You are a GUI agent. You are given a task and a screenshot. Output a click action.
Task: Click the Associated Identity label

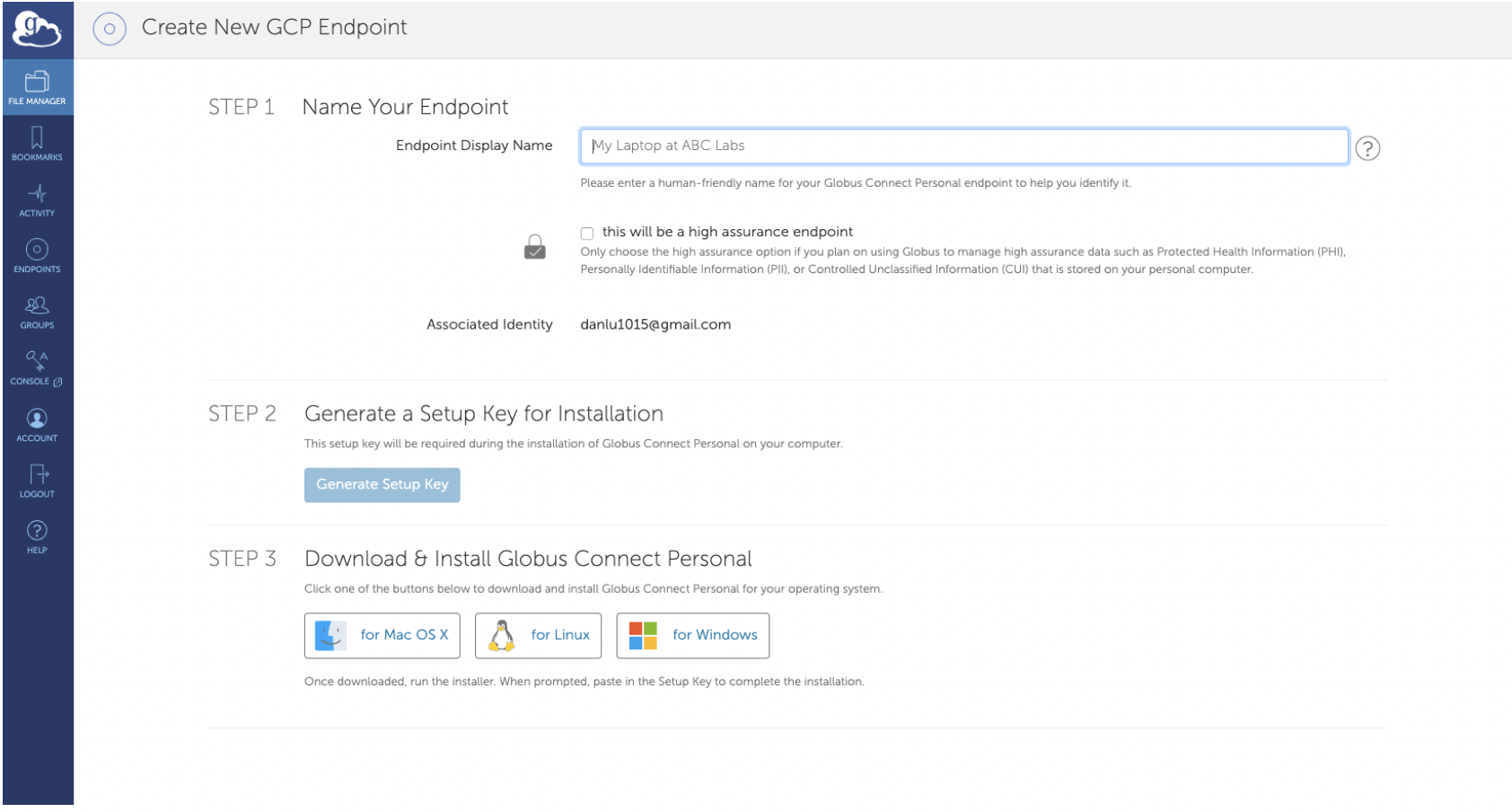click(489, 325)
